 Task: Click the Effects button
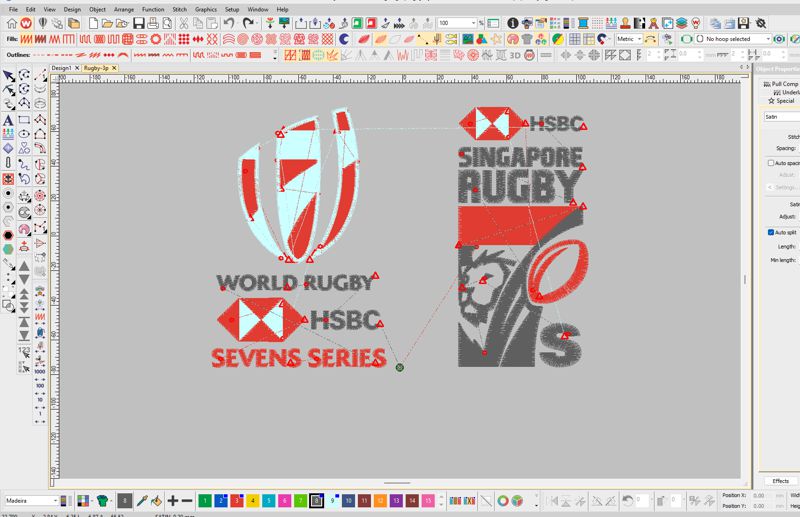[780, 481]
